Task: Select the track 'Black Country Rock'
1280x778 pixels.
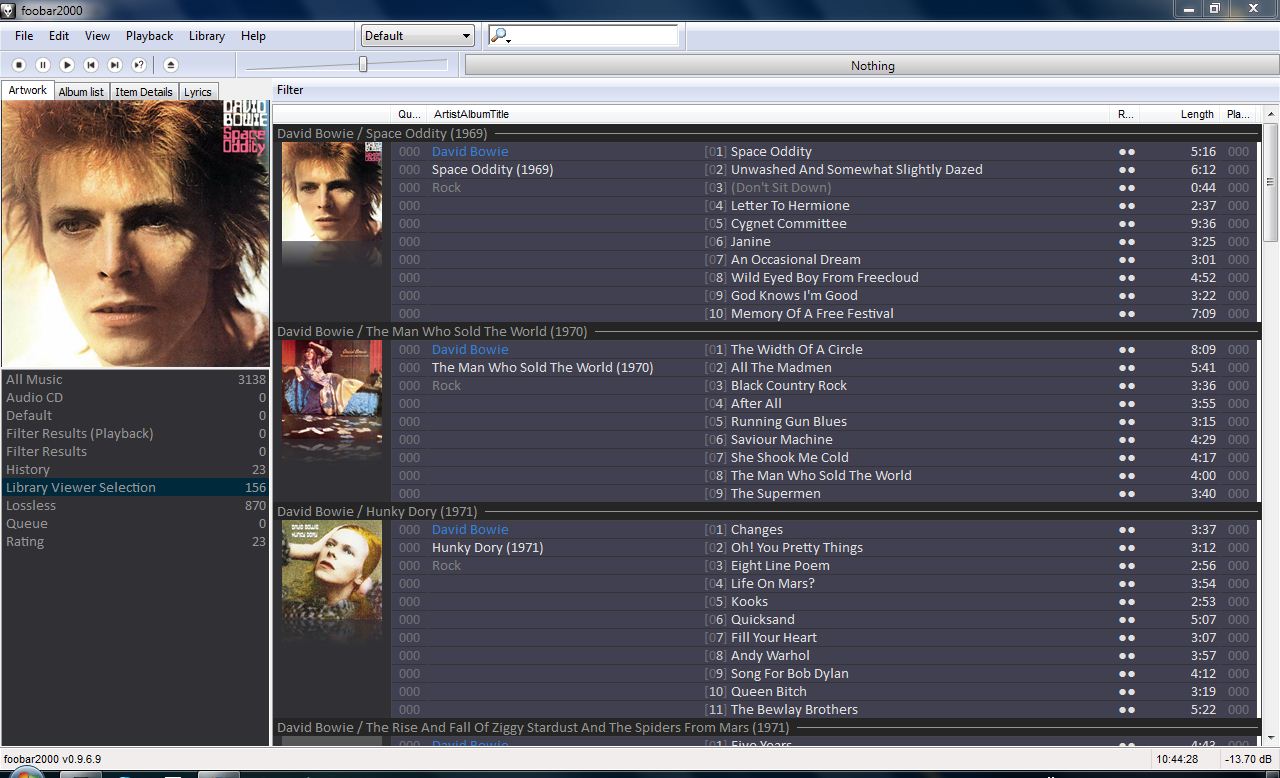Action: coord(788,385)
